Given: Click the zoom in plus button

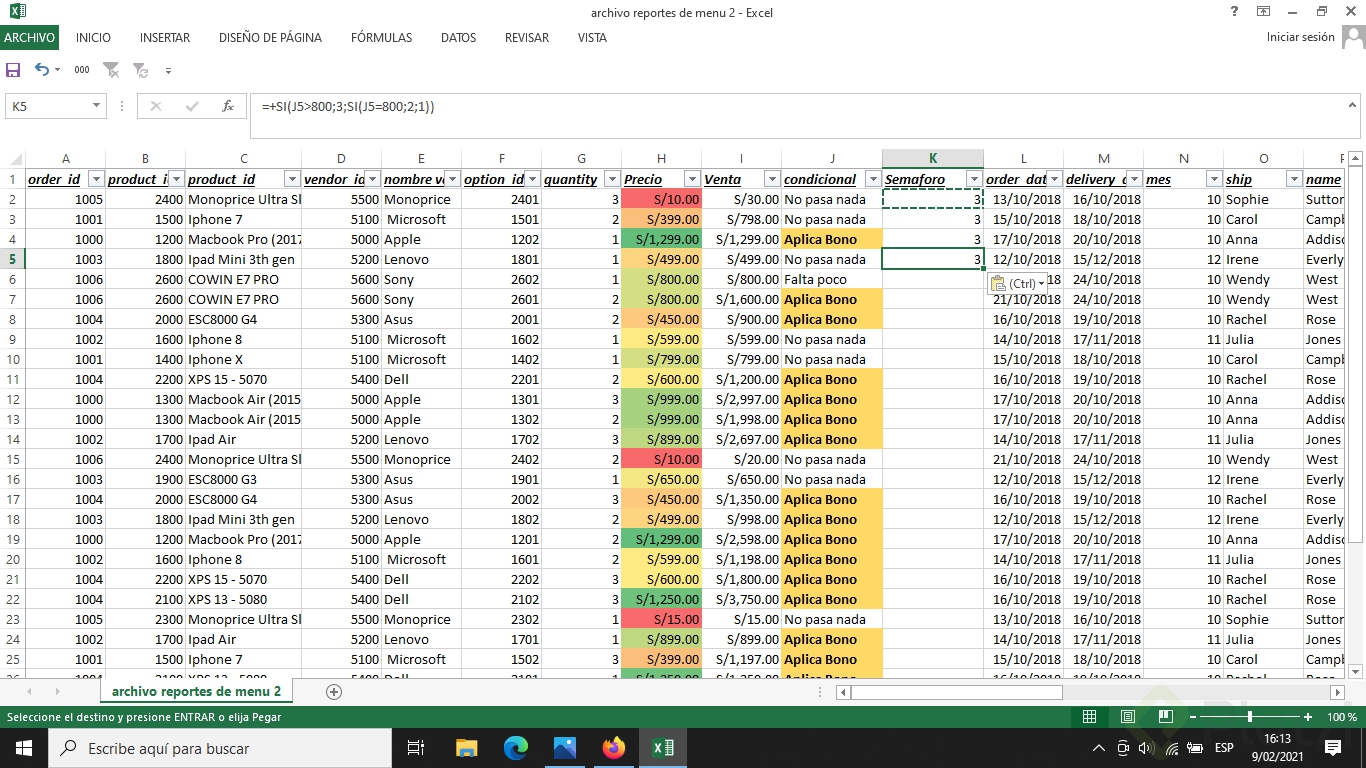Looking at the screenshot, I should pyautogui.click(x=1308, y=717).
